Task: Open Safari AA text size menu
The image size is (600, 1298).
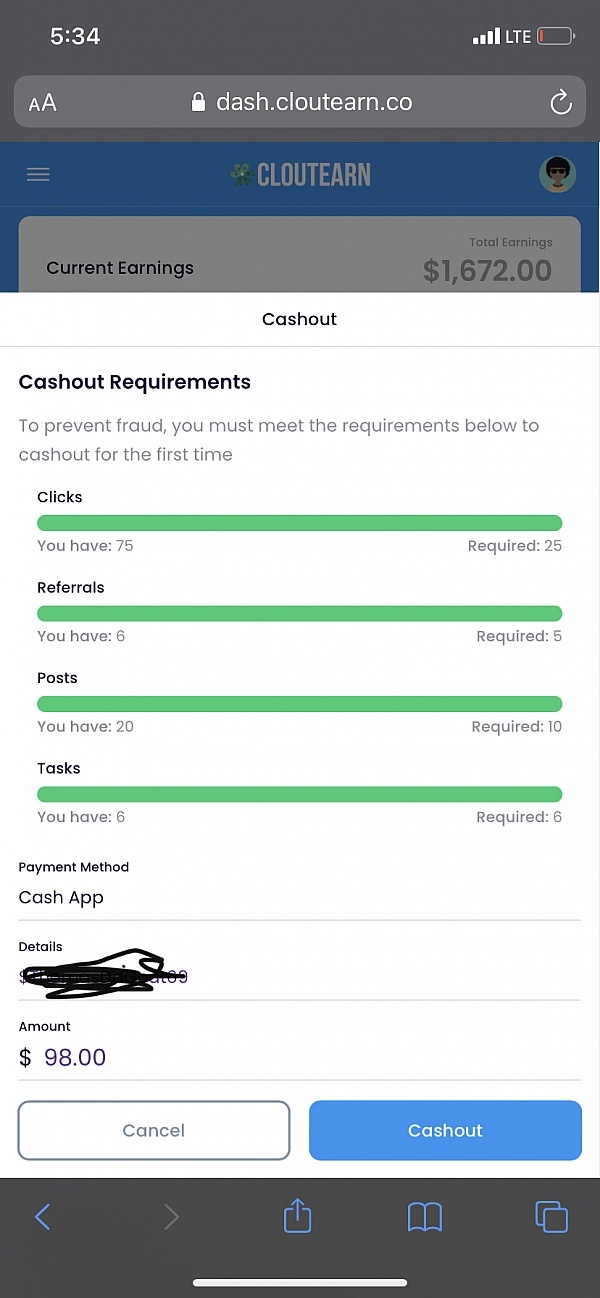Action: [43, 103]
